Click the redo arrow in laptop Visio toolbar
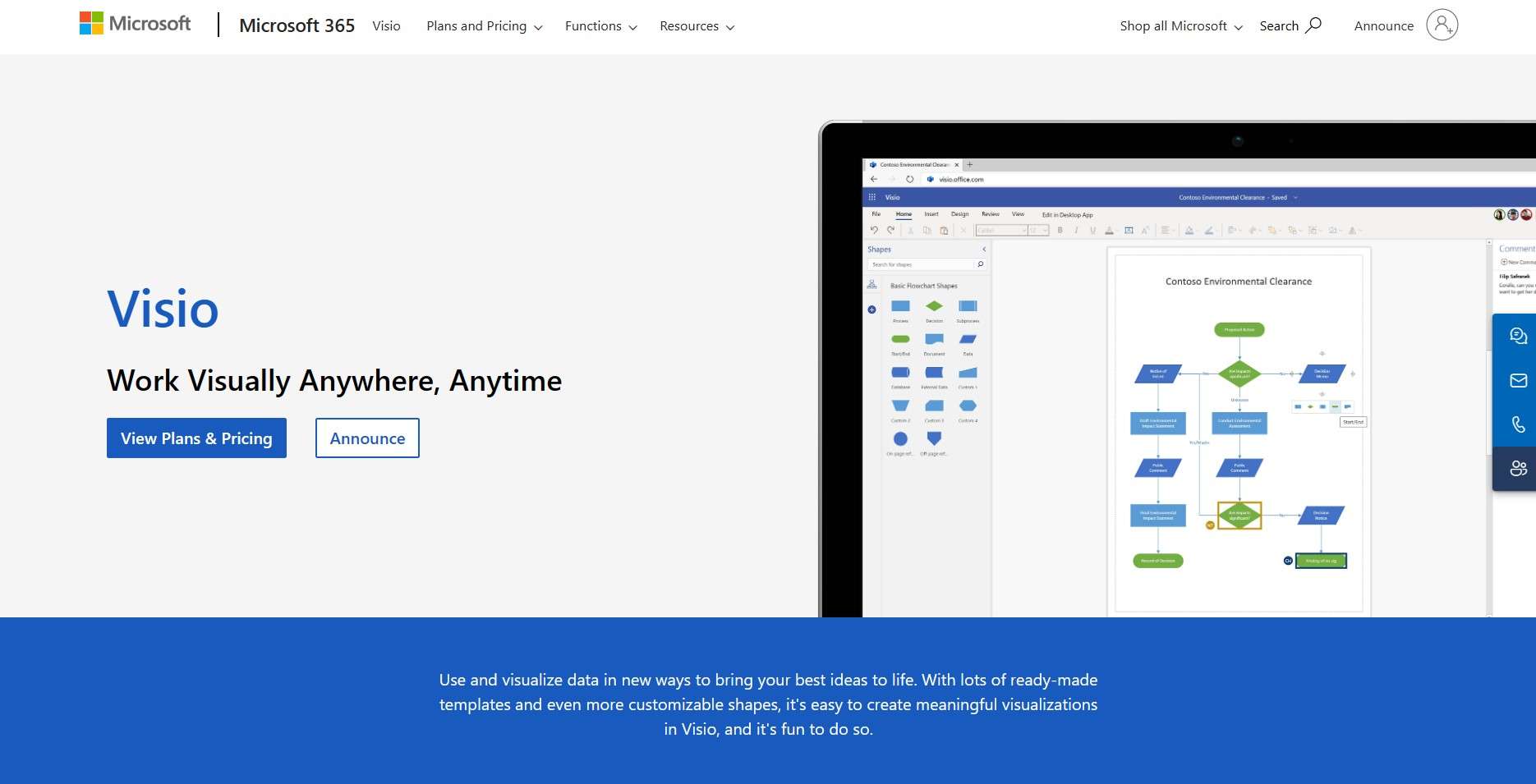 click(890, 231)
